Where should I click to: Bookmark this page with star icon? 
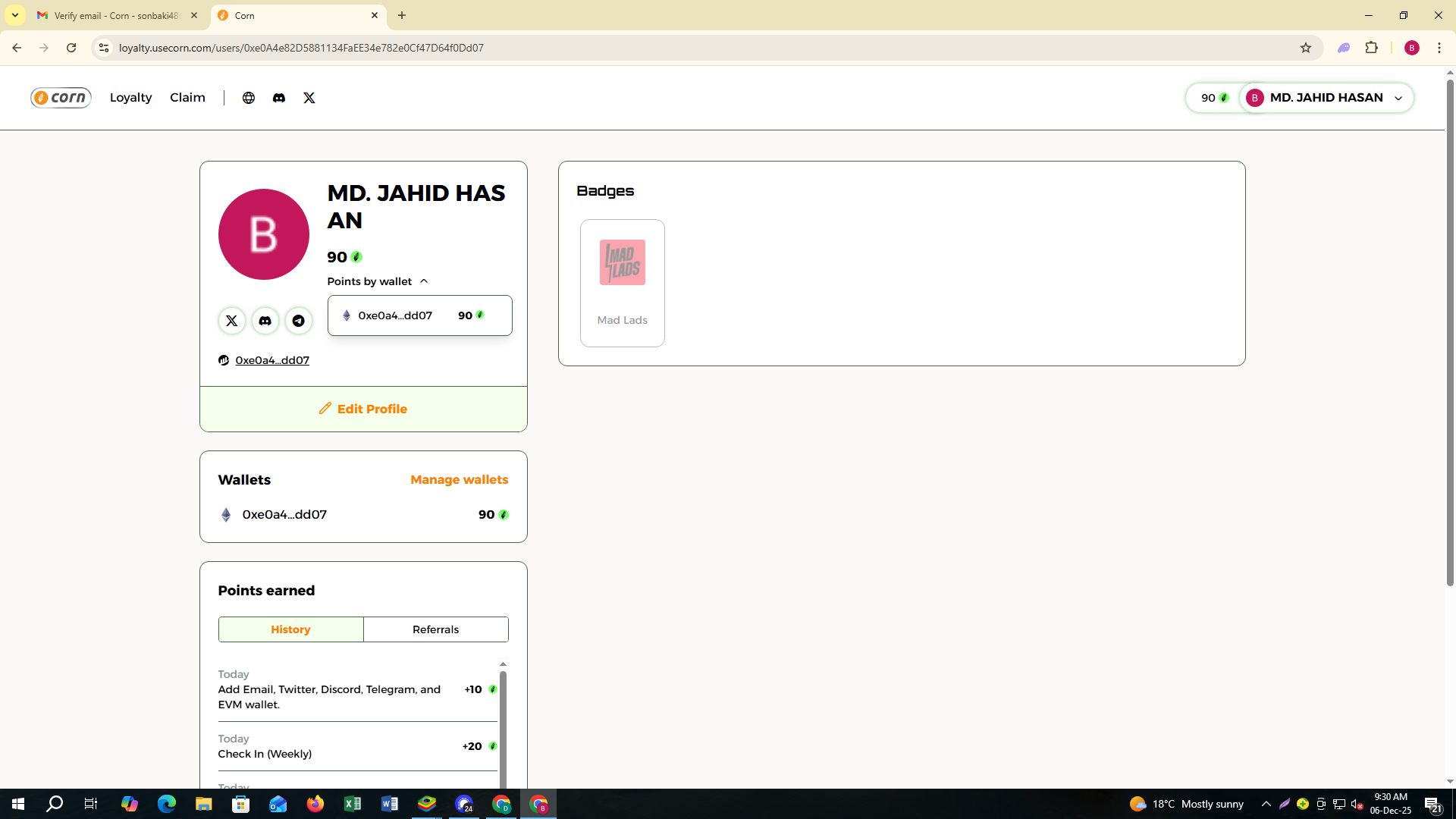click(x=1305, y=48)
